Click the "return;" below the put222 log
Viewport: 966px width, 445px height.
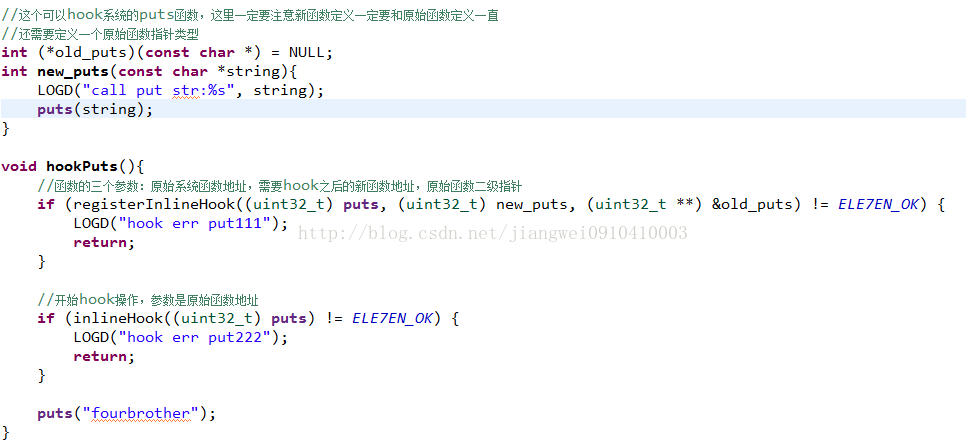click(x=104, y=356)
